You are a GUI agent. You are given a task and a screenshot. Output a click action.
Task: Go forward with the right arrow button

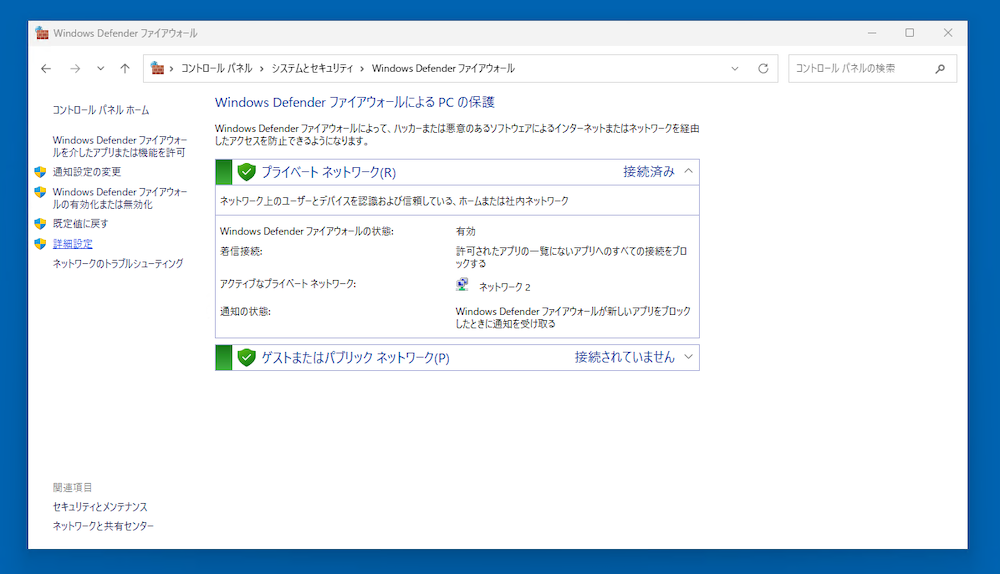pos(75,68)
